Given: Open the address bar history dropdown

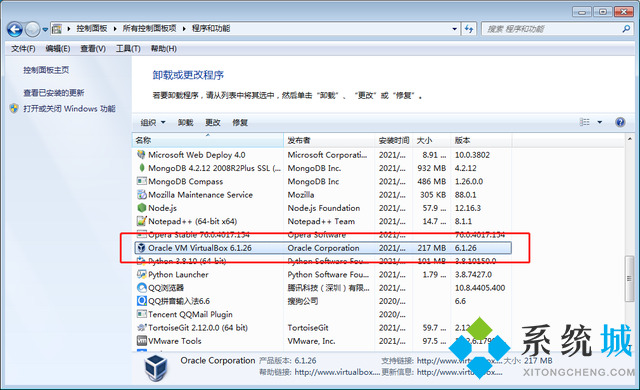Looking at the screenshot, I should (454, 29).
